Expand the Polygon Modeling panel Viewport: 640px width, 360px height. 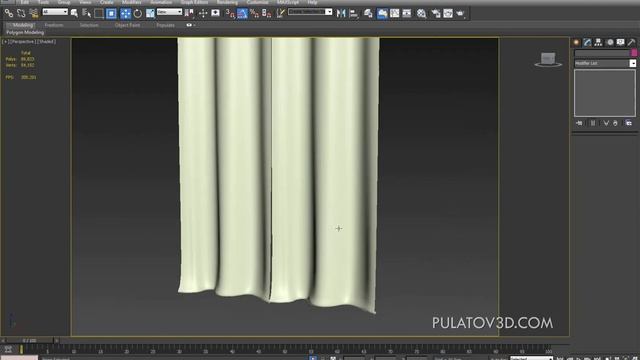25,32
